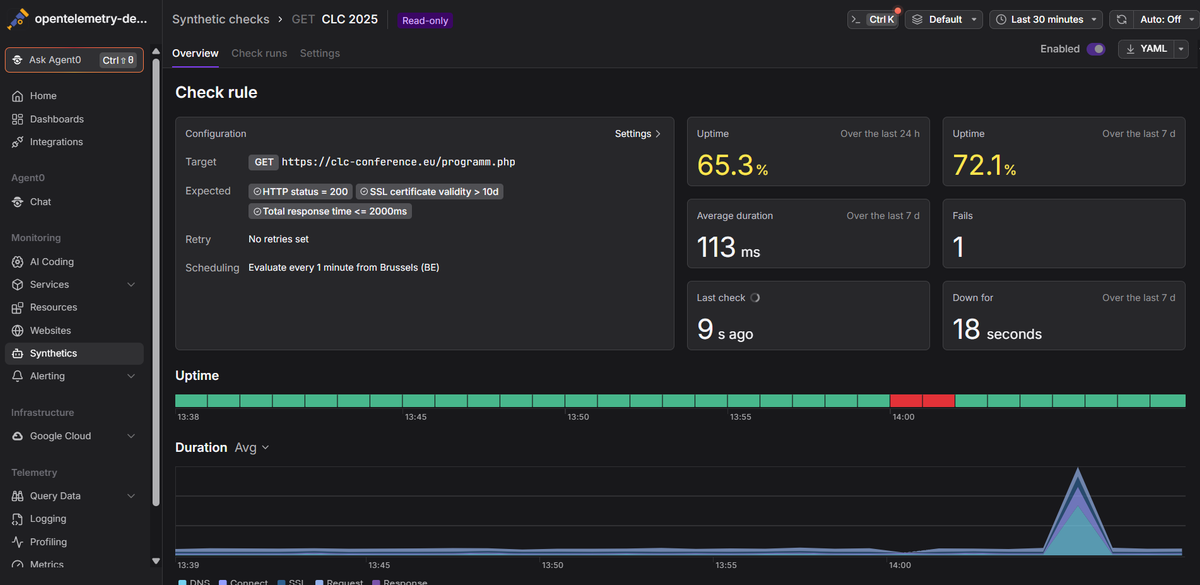The image size is (1200, 585).
Task: Click the opentelemetry-de... project name
Action: click(x=90, y=19)
